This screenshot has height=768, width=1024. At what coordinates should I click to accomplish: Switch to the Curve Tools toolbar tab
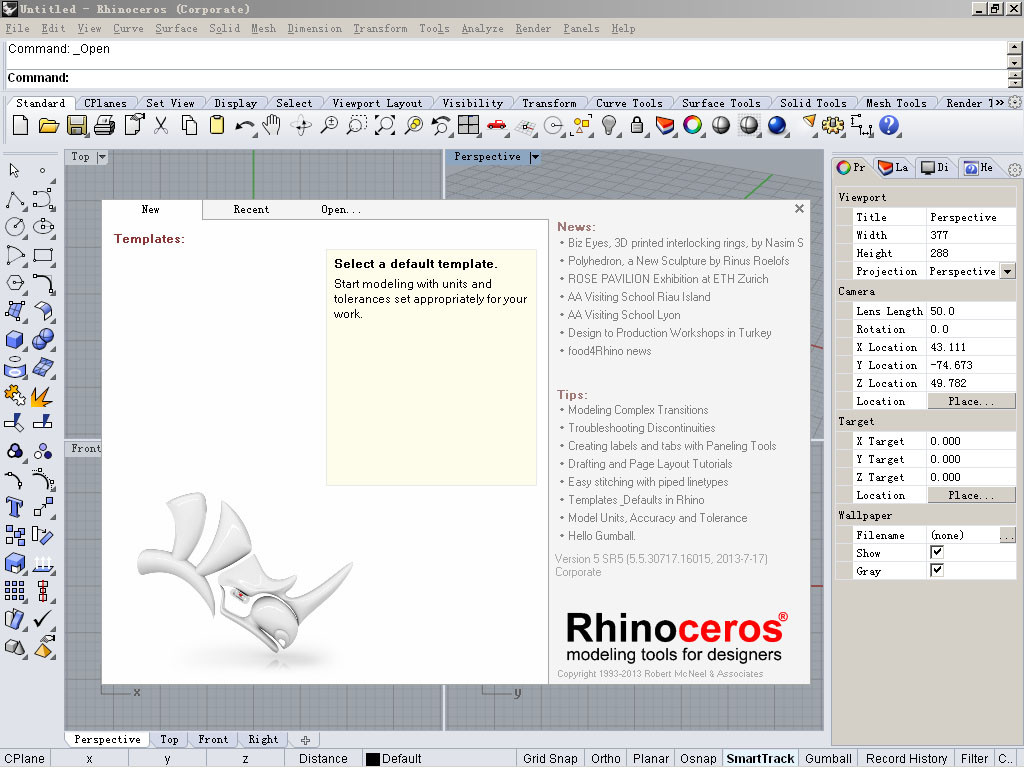(x=629, y=103)
